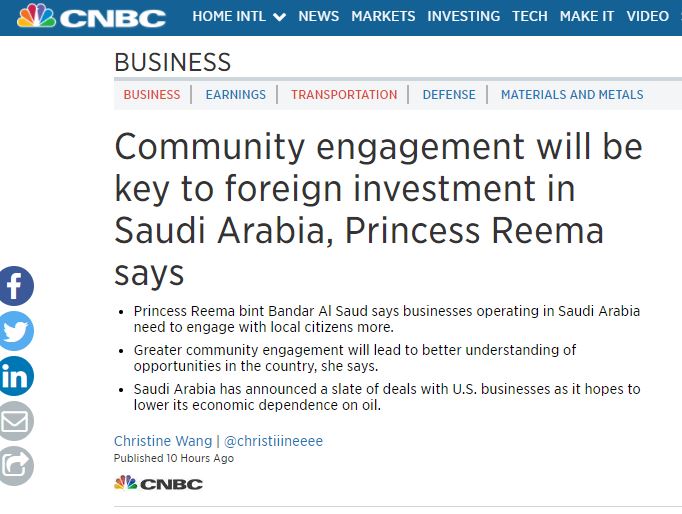Image resolution: width=682 pixels, height=514 pixels.
Task: Click the small CNBC logo below byline
Action: pyautogui.click(x=158, y=483)
